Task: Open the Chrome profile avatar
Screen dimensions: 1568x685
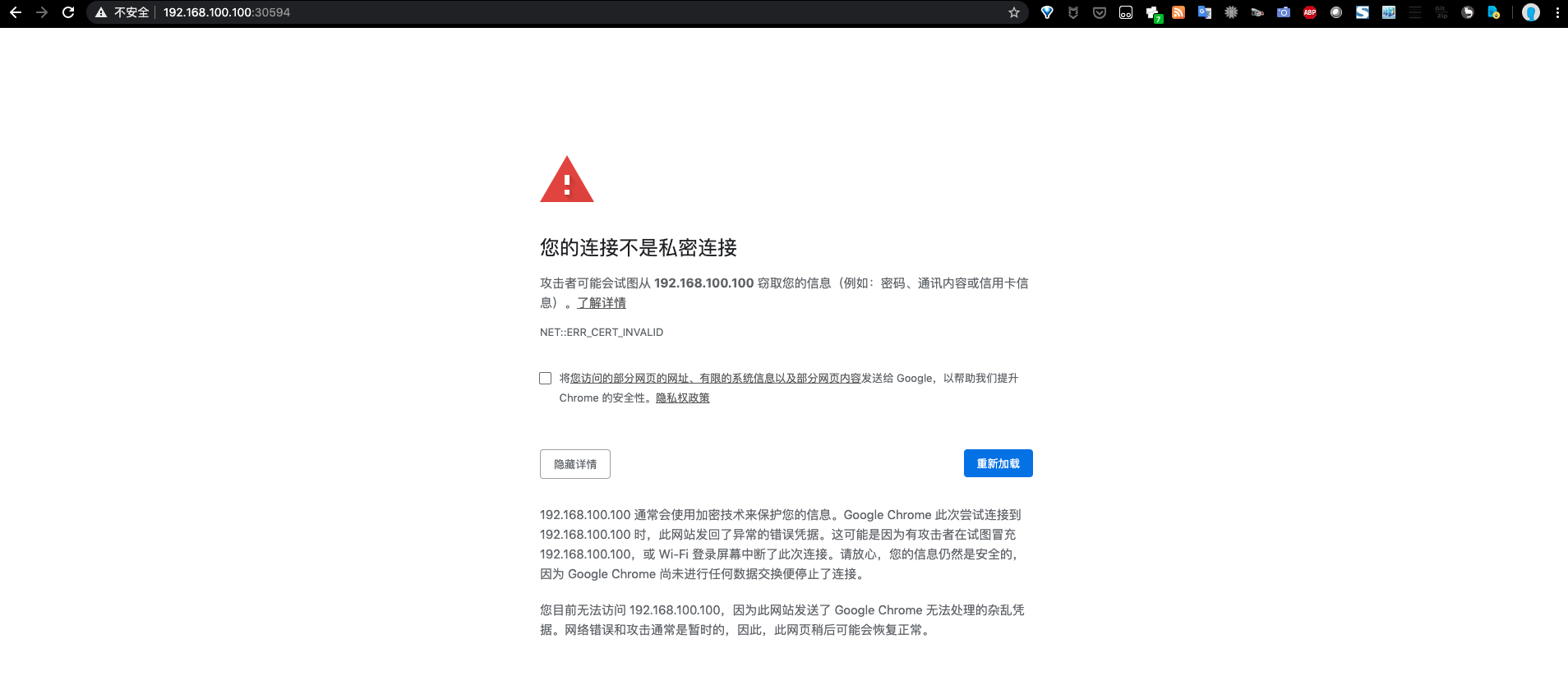Action: click(1531, 12)
